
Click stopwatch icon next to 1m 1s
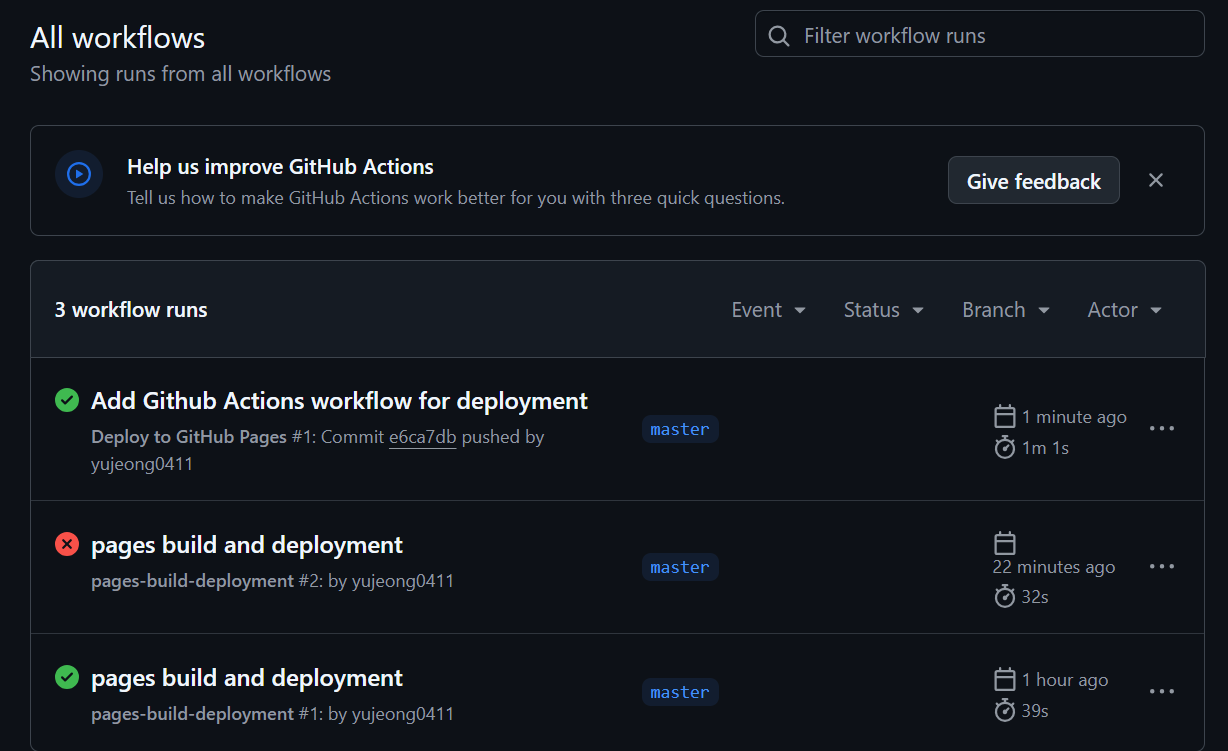point(1005,448)
